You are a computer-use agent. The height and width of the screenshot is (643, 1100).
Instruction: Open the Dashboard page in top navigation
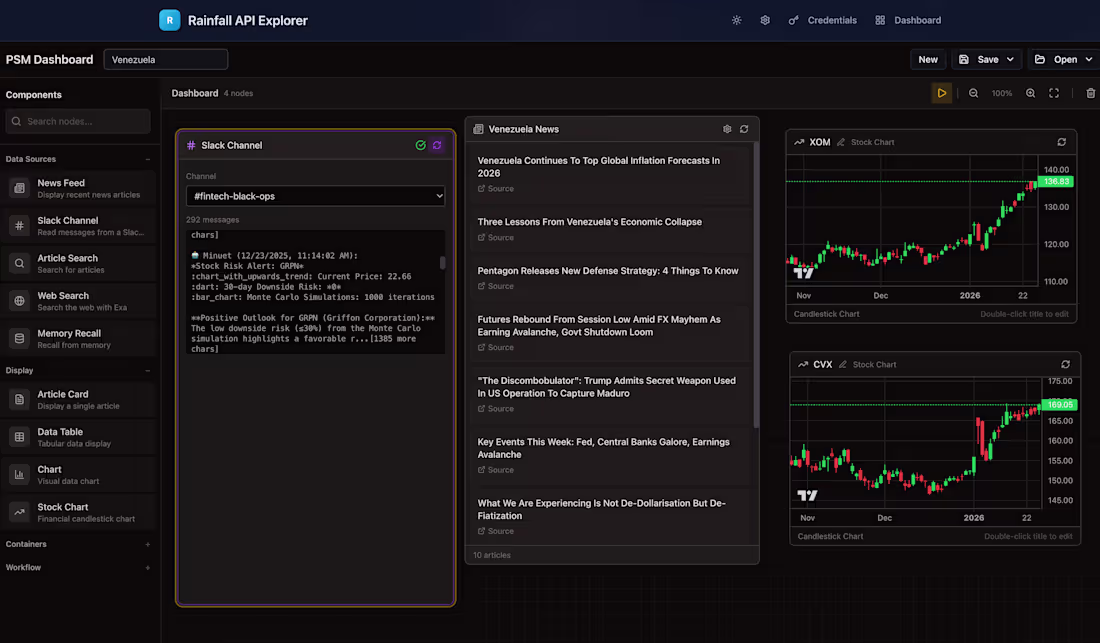[908, 20]
